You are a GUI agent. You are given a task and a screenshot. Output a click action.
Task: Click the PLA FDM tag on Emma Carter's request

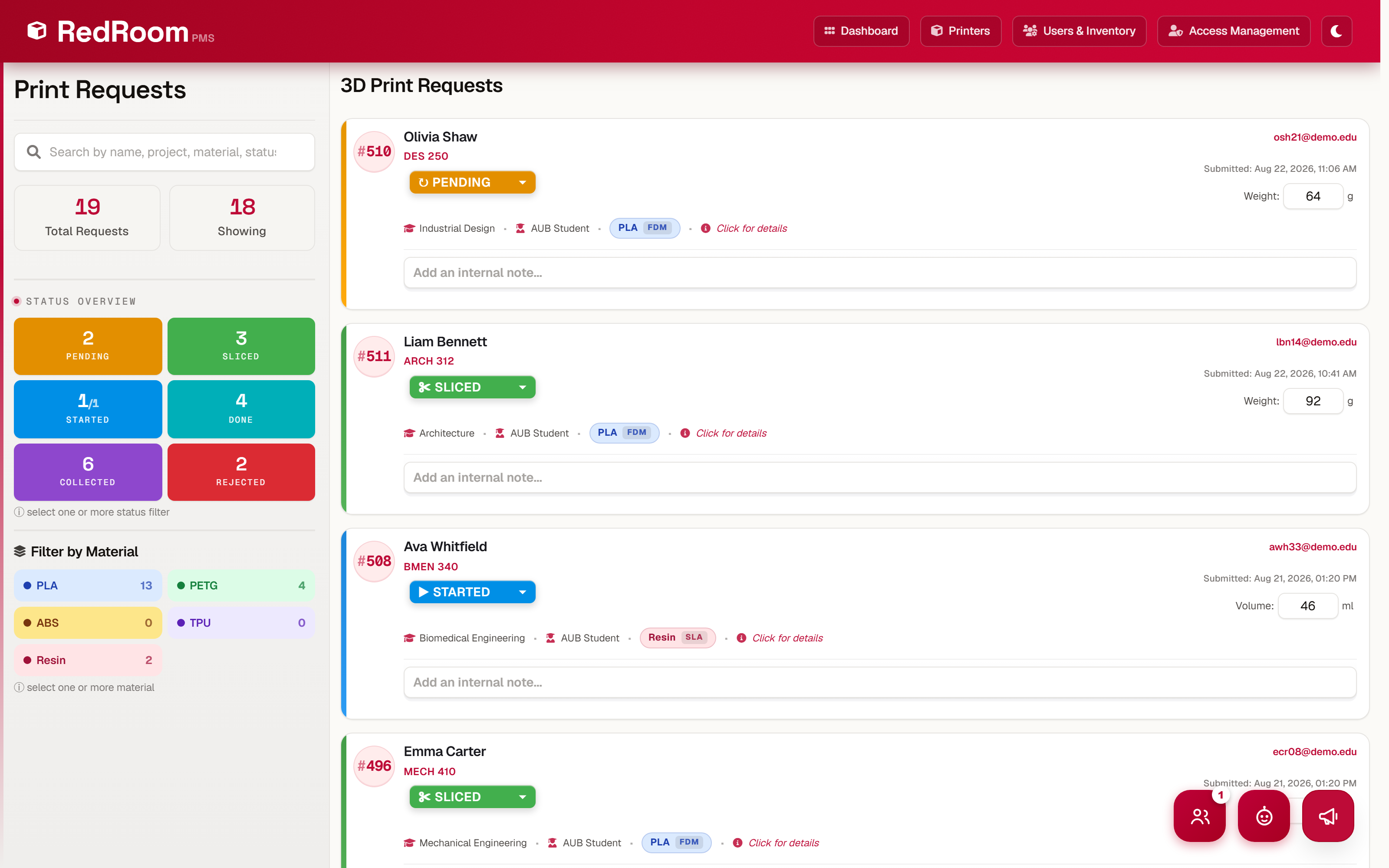(676, 843)
